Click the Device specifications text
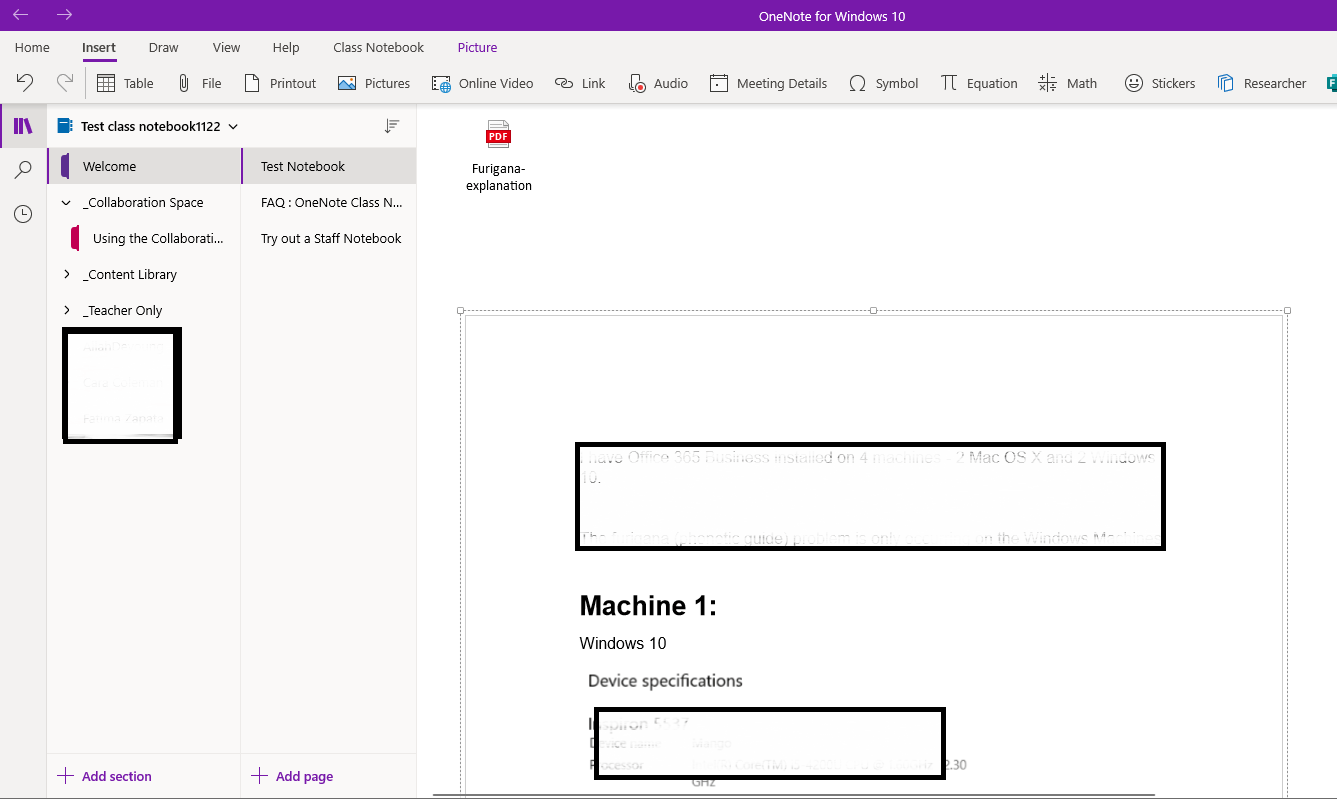1337x799 pixels. [665, 681]
